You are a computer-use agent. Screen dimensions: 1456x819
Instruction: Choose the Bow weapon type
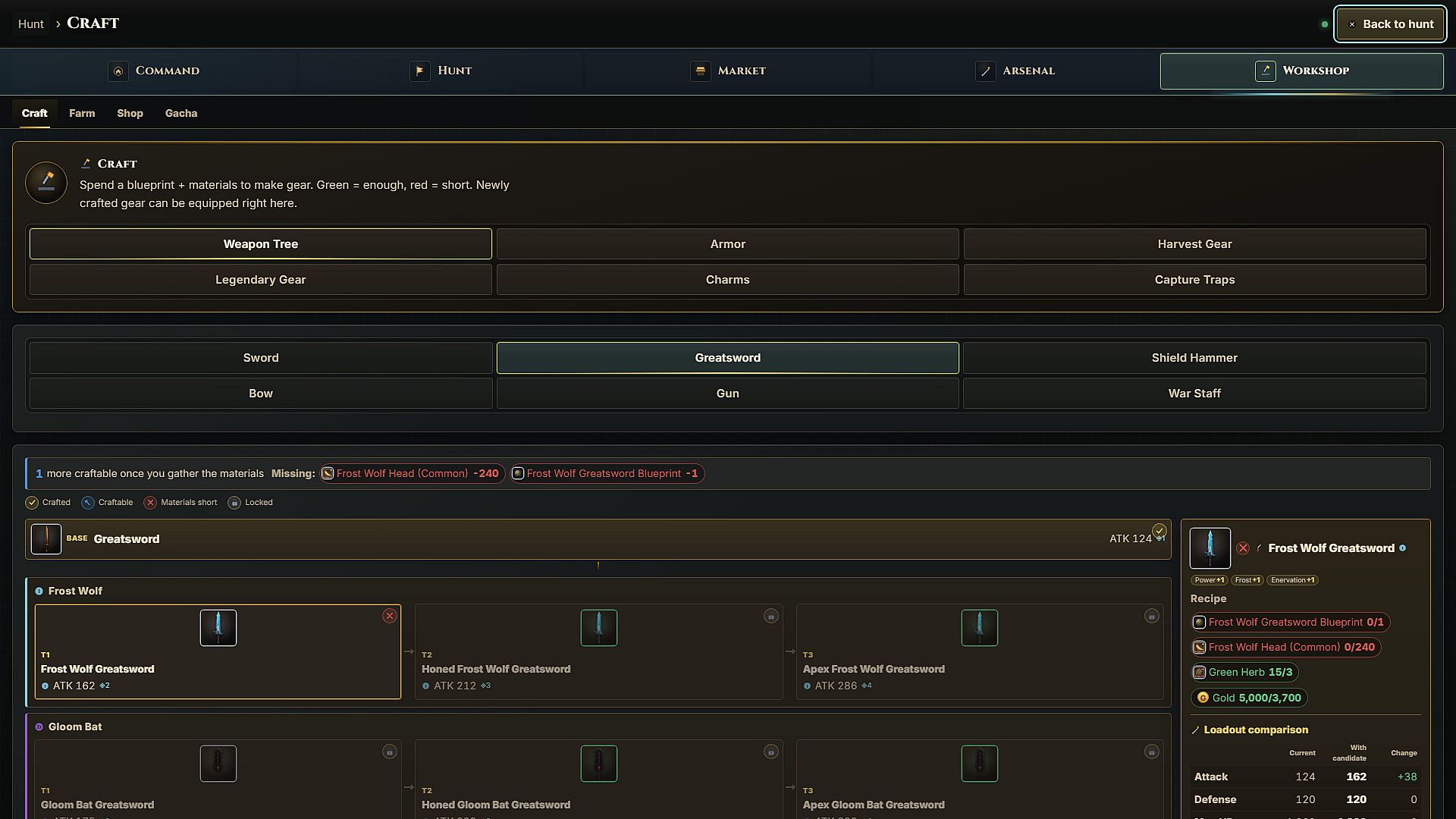pos(261,394)
